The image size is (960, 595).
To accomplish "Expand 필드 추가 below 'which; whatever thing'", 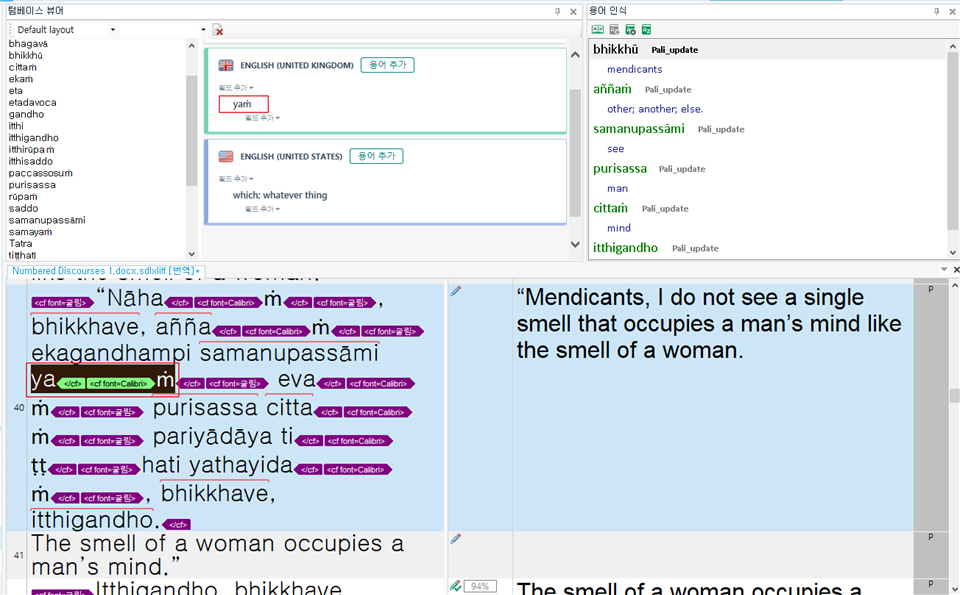I will [262, 209].
